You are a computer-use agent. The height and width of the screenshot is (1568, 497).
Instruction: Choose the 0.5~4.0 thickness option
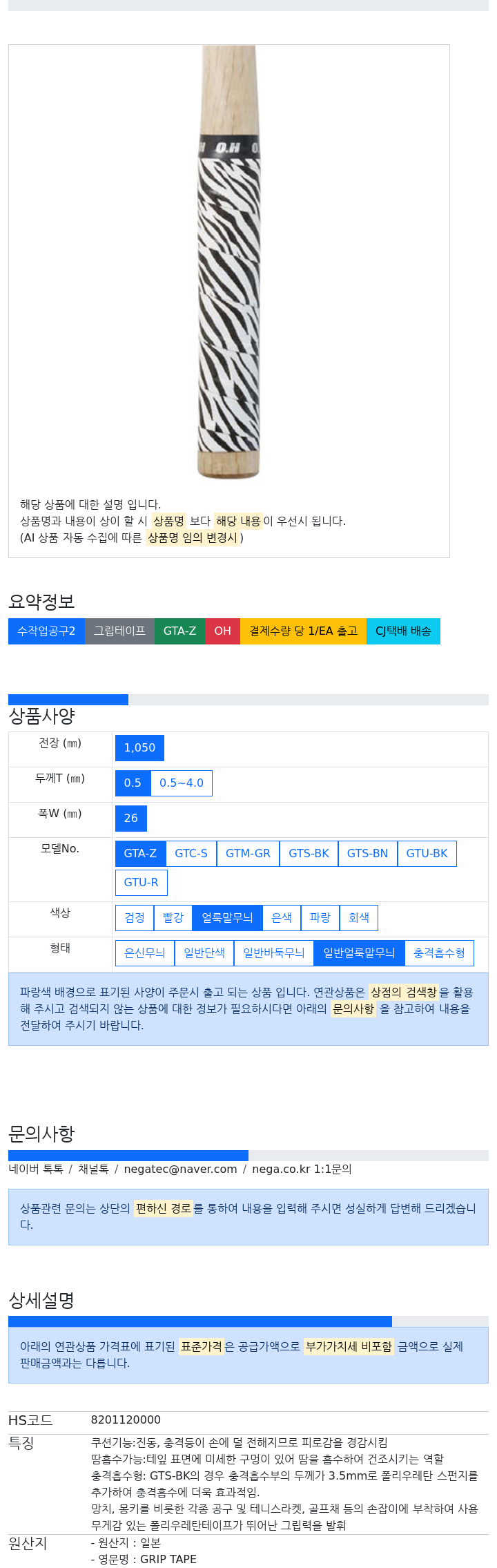point(182,783)
